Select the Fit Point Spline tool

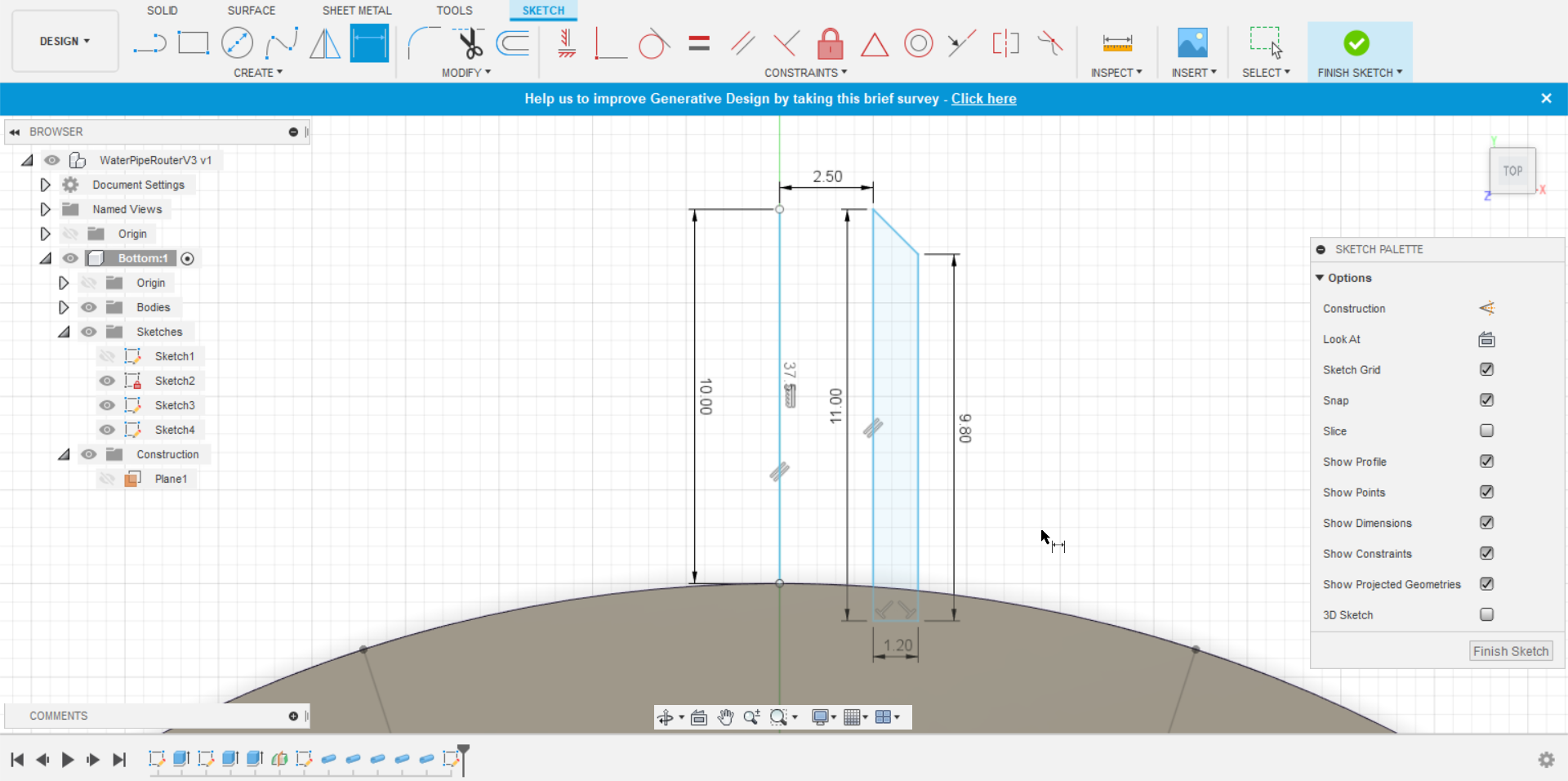[x=282, y=42]
